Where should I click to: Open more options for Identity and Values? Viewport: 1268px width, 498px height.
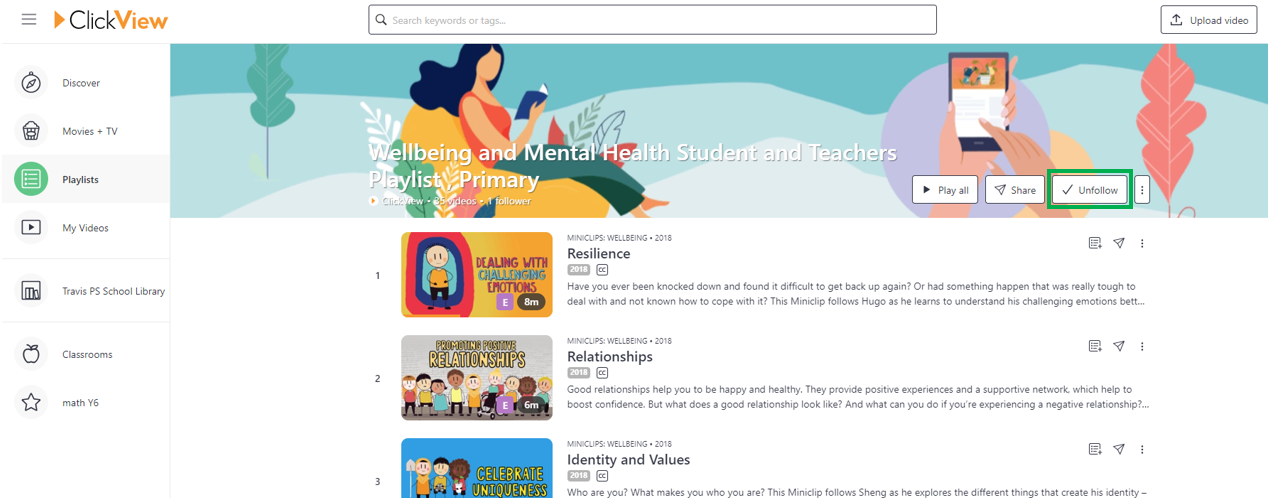1142,449
